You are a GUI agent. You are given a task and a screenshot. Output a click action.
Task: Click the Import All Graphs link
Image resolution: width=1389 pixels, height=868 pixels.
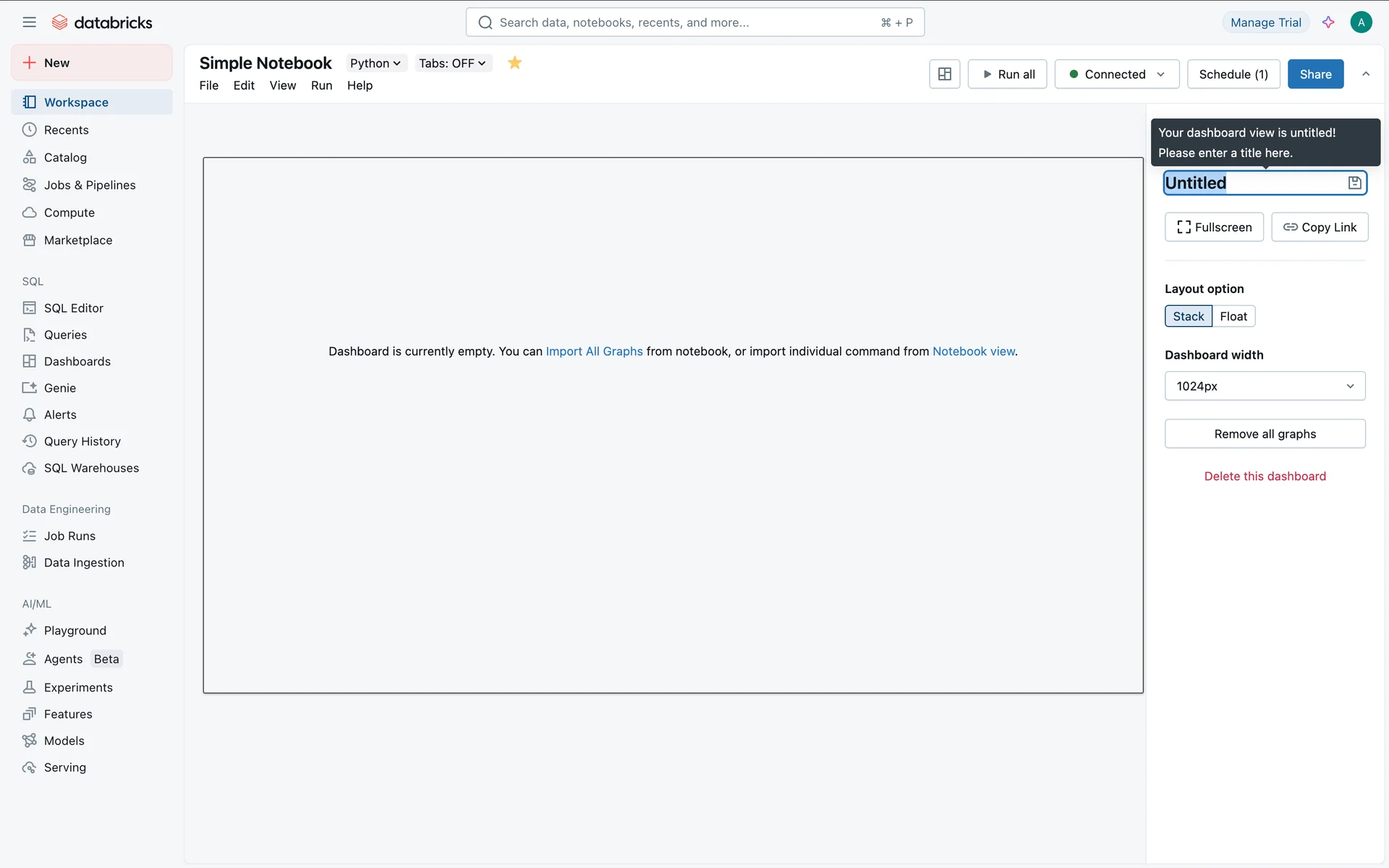tap(594, 352)
